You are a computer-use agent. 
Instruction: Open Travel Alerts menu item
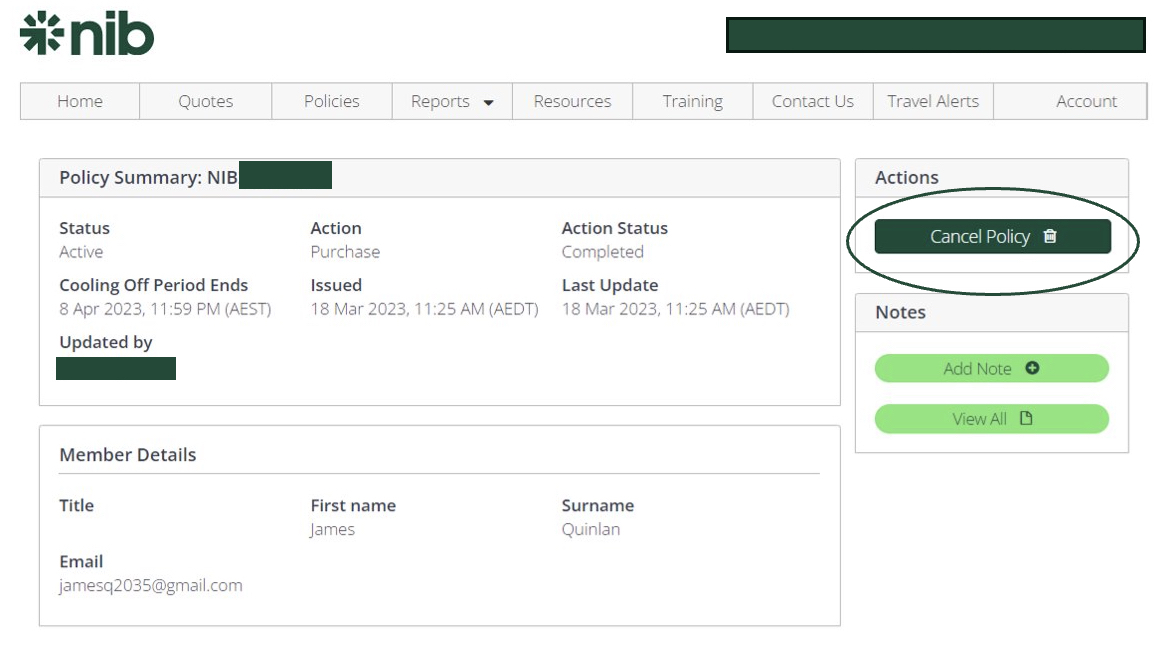932,101
